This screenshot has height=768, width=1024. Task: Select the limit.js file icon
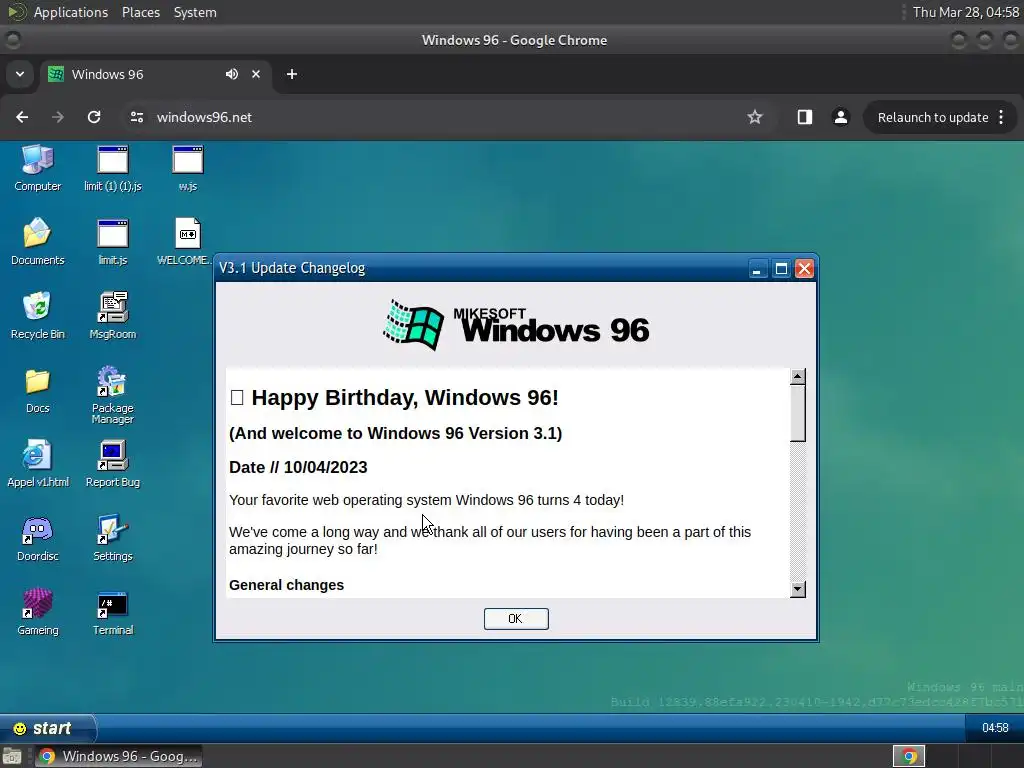pos(112,242)
